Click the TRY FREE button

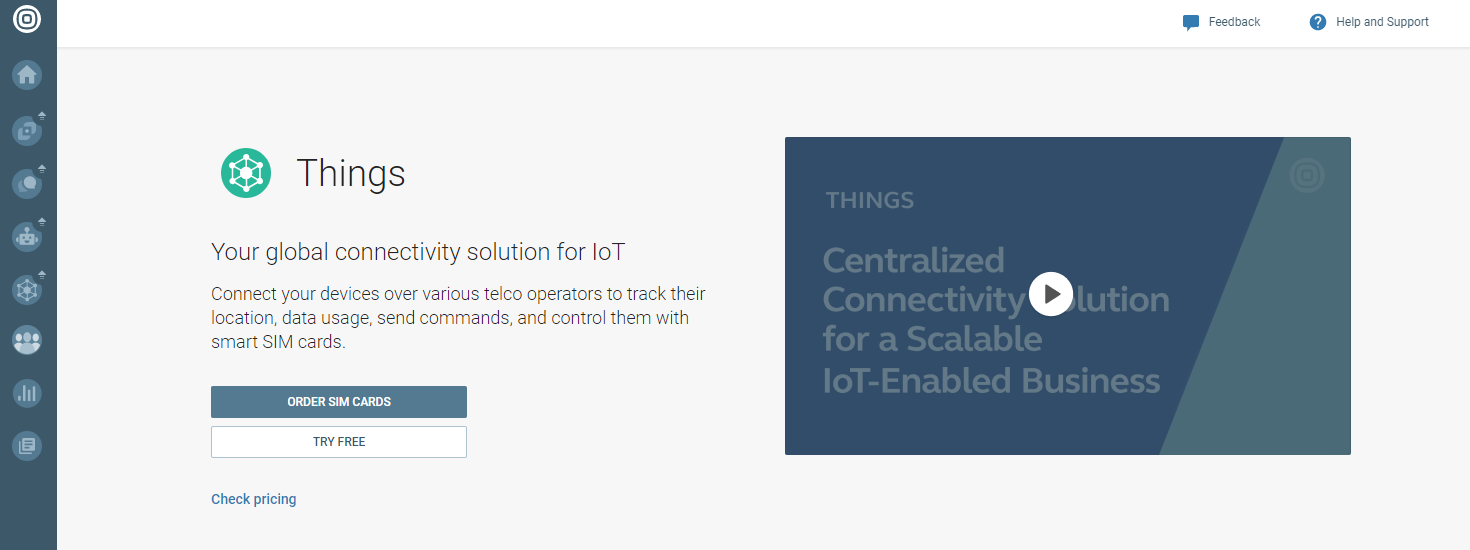pyautogui.click(x=339, y=442)
